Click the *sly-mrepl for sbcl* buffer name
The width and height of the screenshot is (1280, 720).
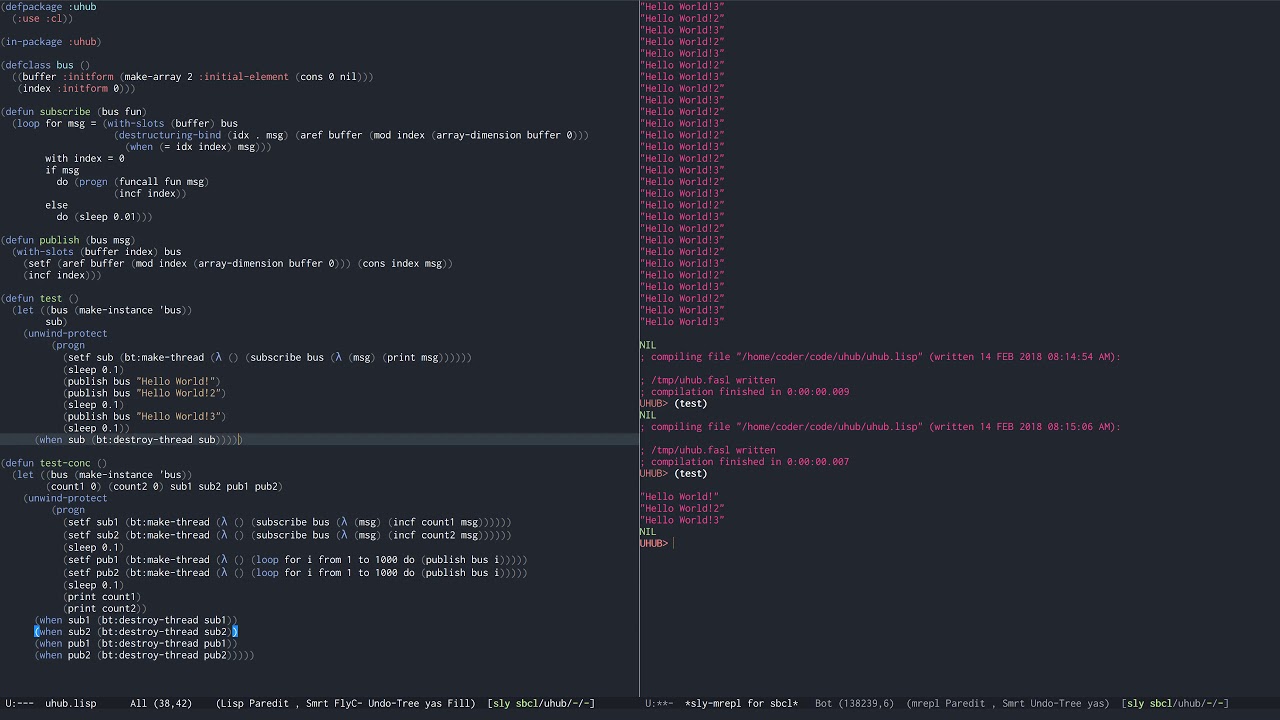tap(741, 704)
